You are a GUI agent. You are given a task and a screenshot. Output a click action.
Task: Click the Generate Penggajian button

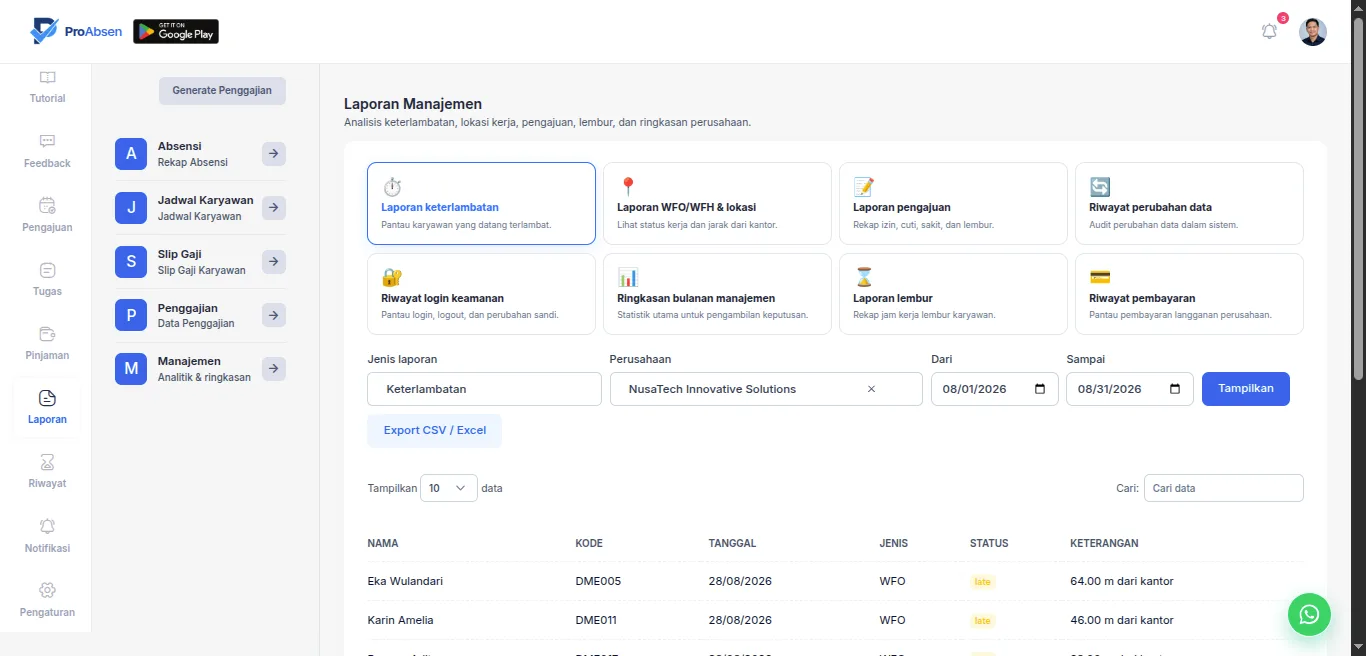coord(222,91)
